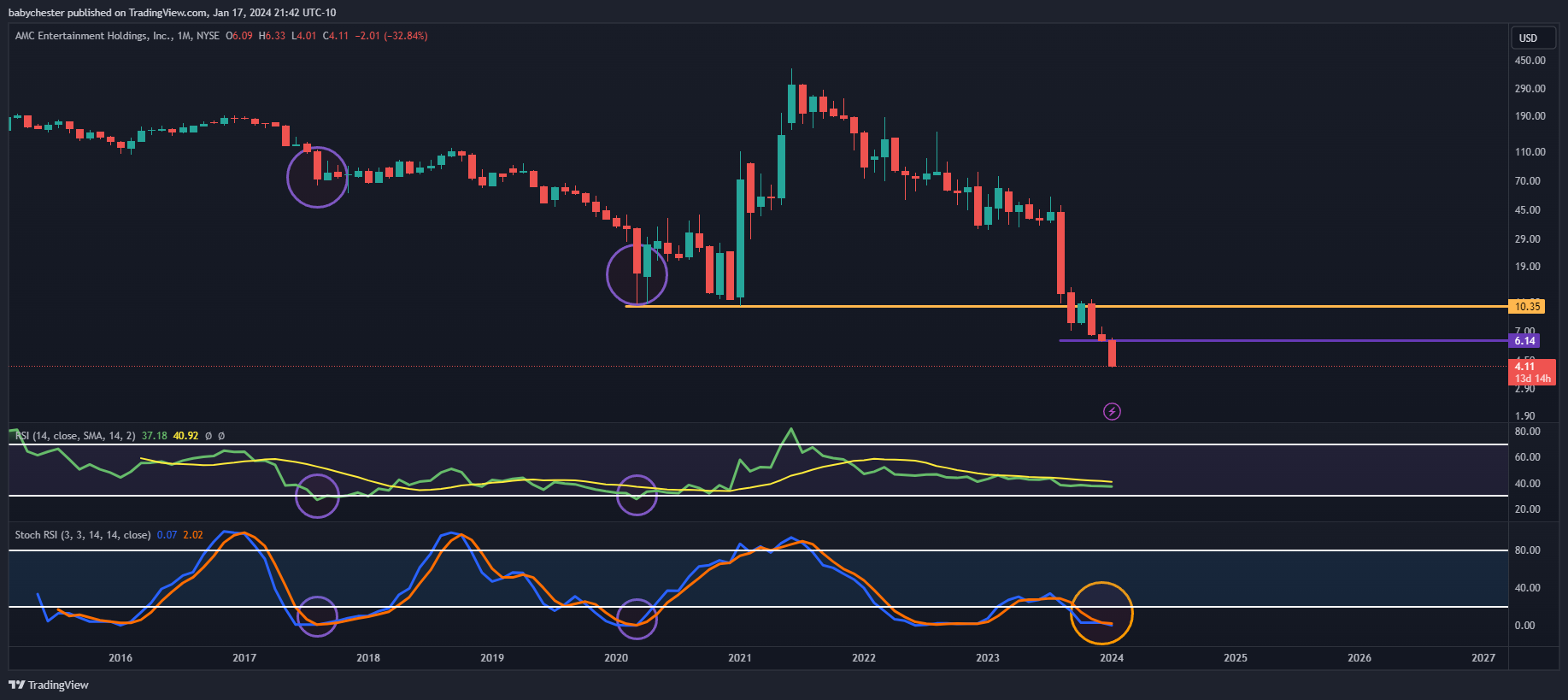Open the TradingView logo link

click(49, 685)
